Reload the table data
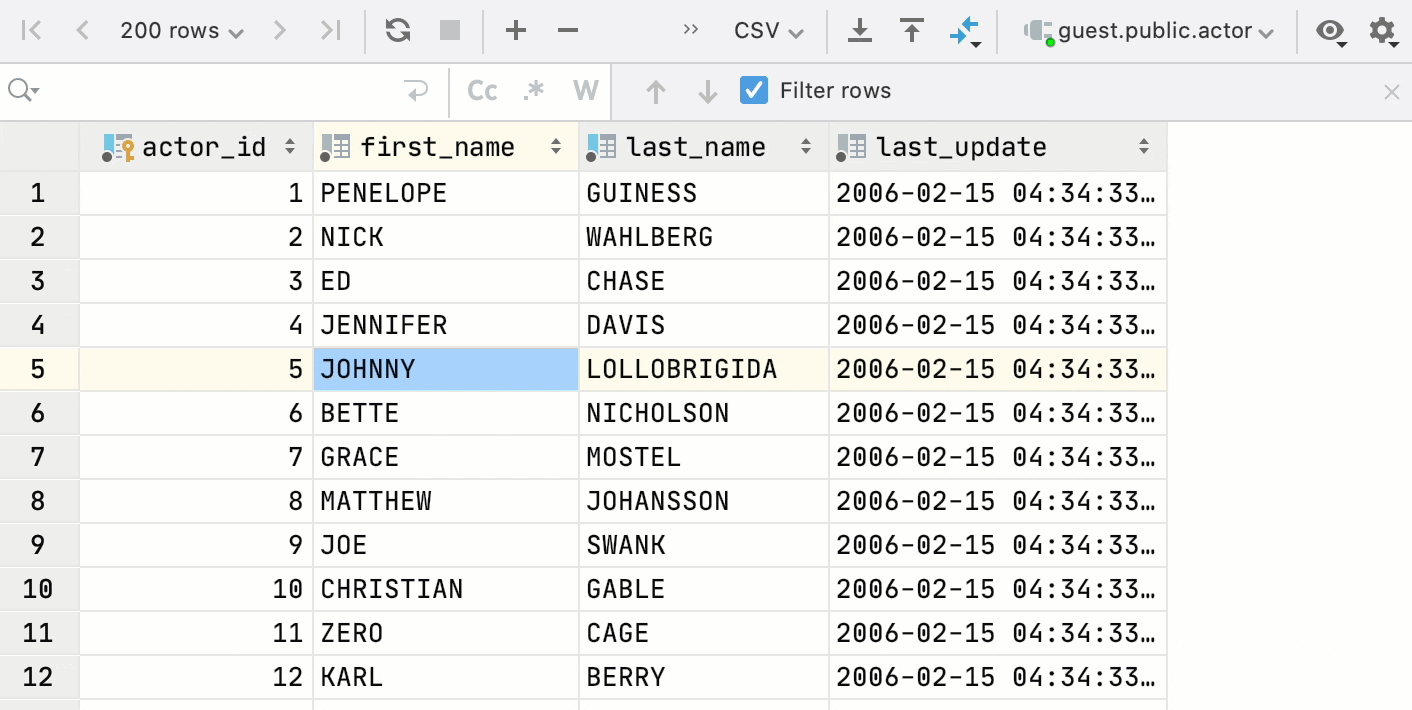The image size is (1412, 710). pos(397,30)
